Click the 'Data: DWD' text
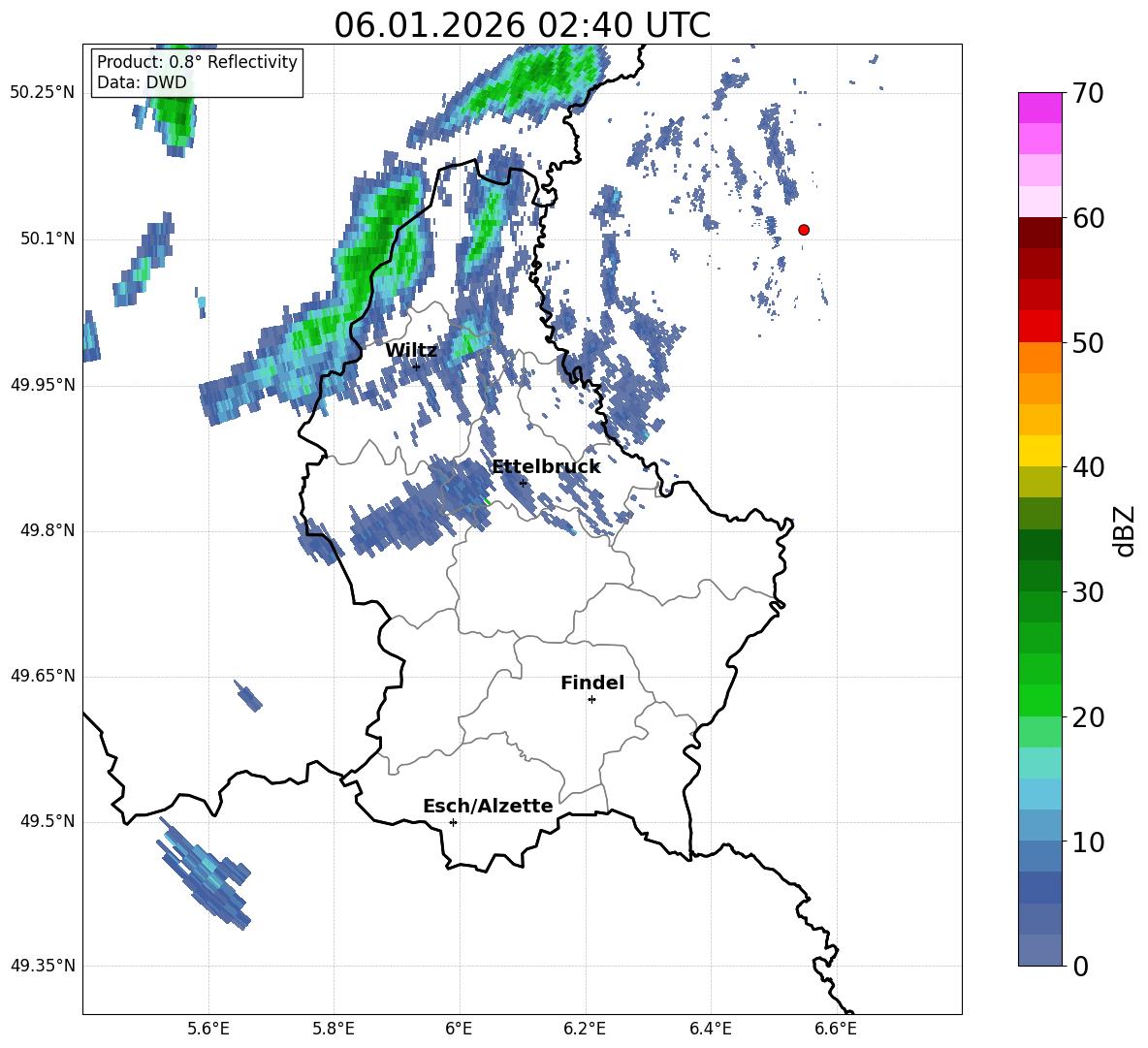 click(x=142, y=82)
